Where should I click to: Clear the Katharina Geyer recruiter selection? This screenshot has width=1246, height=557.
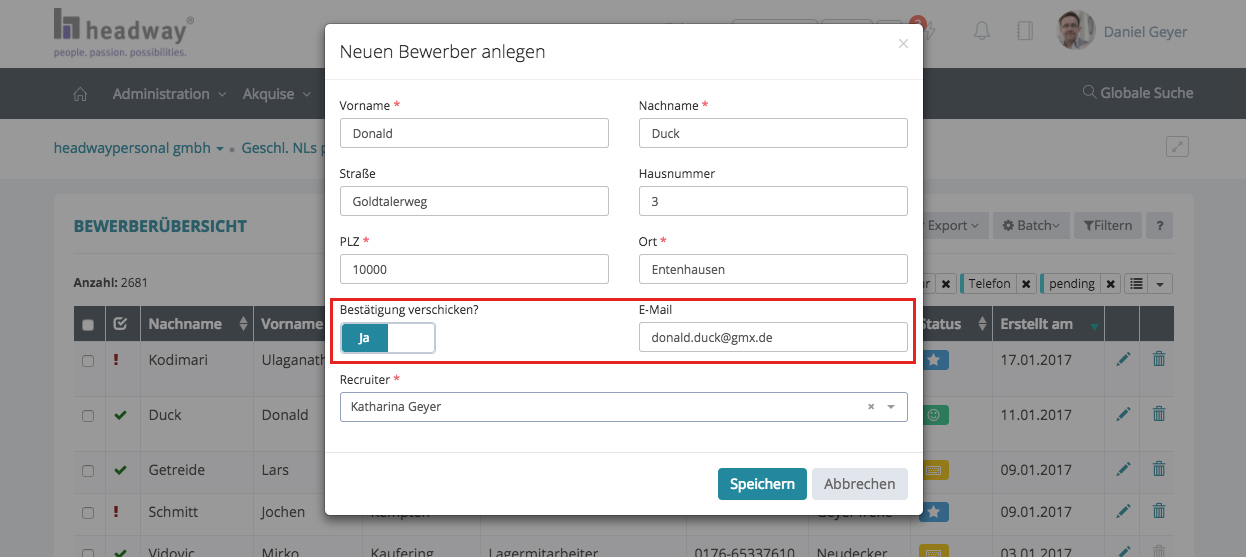[x=870, y=407]
